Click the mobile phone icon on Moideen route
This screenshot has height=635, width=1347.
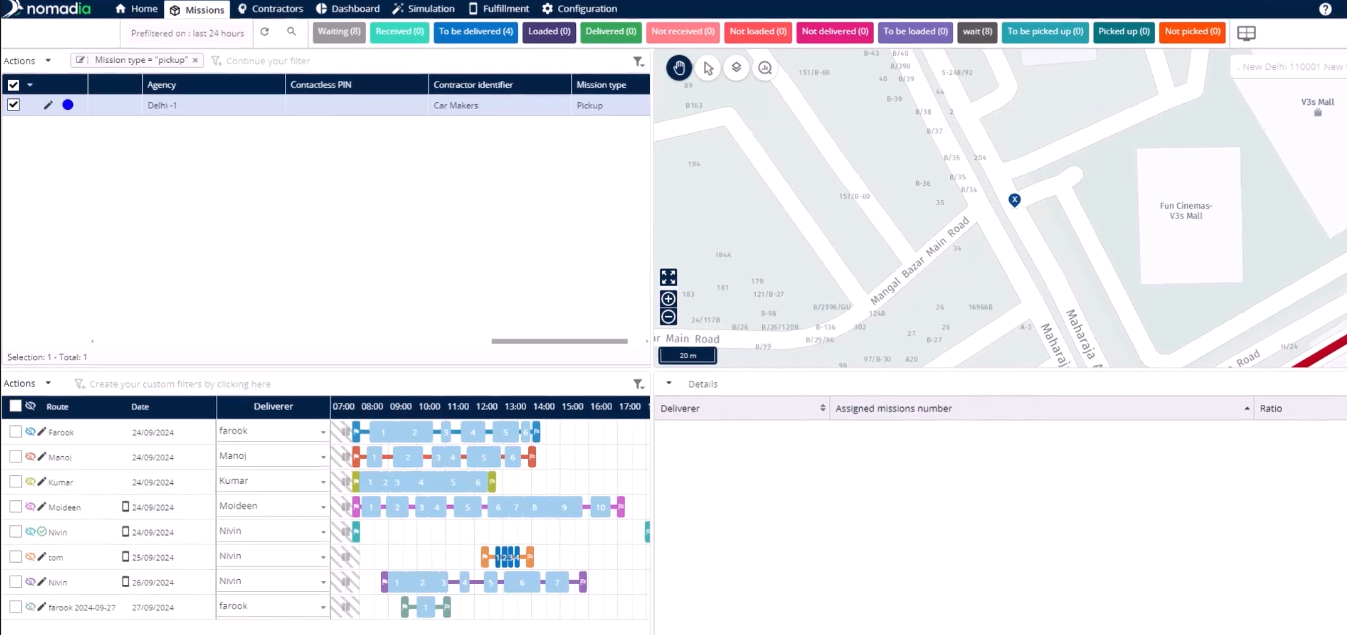coord(126,507)
